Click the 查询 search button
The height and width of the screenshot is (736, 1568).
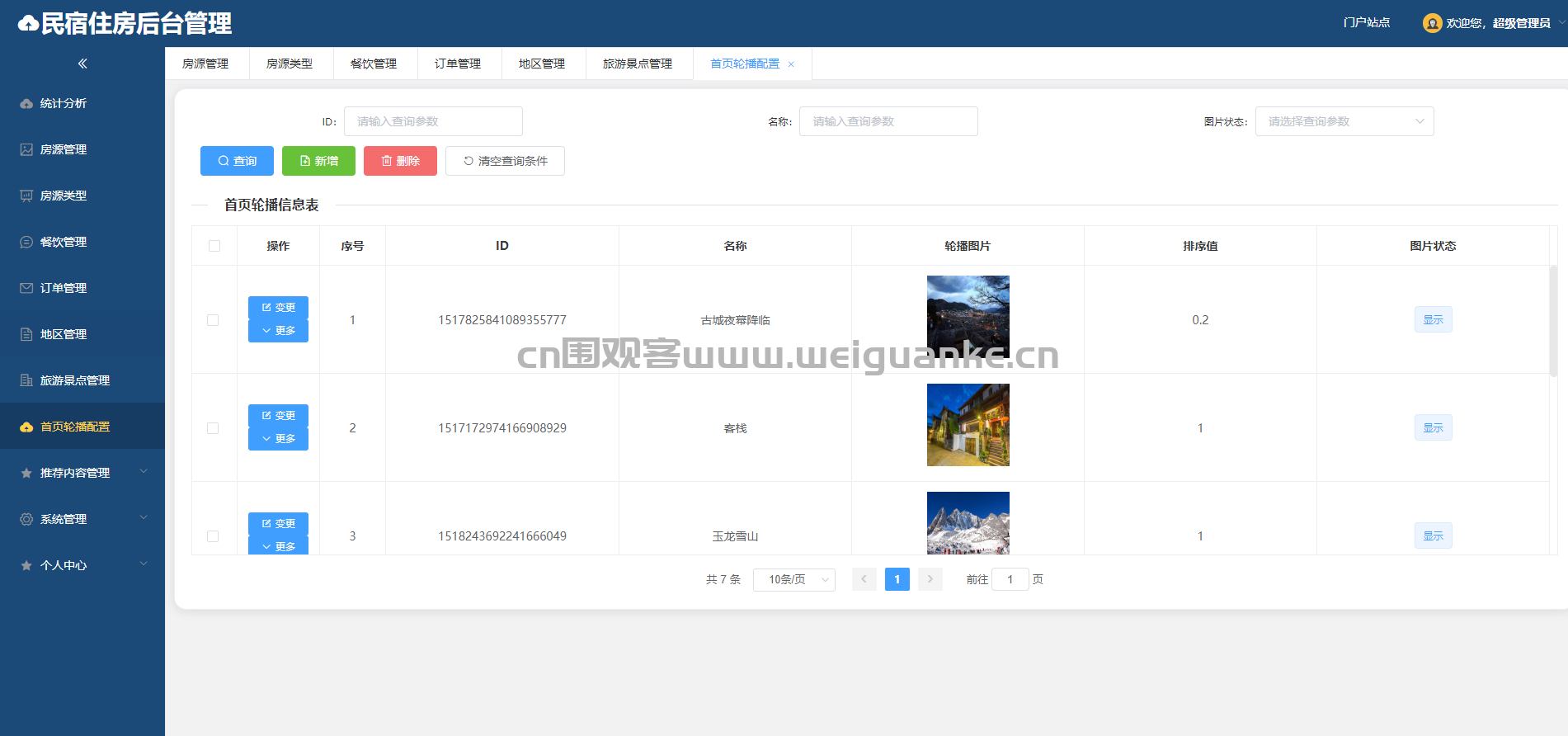point(237,161)
